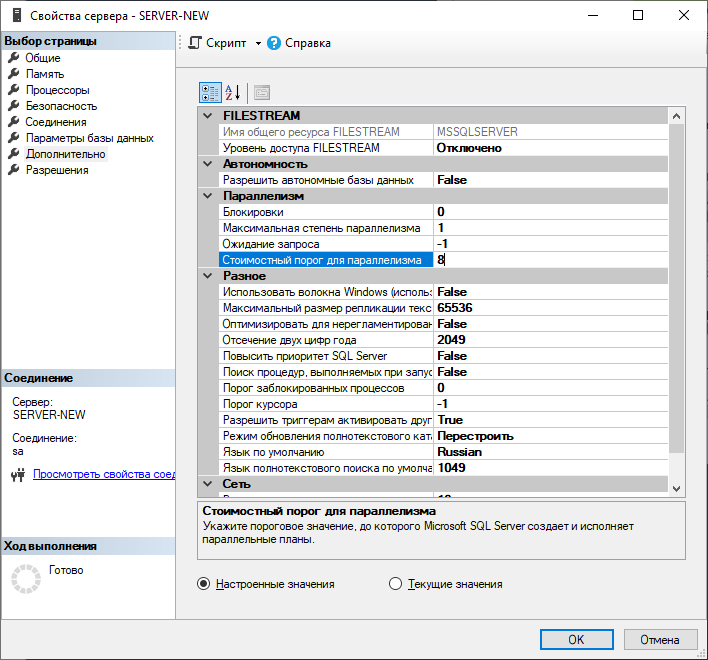Select the Настроенные значения radio button
The height and width of the screenshot is (660, 708).
click(204, 584)
